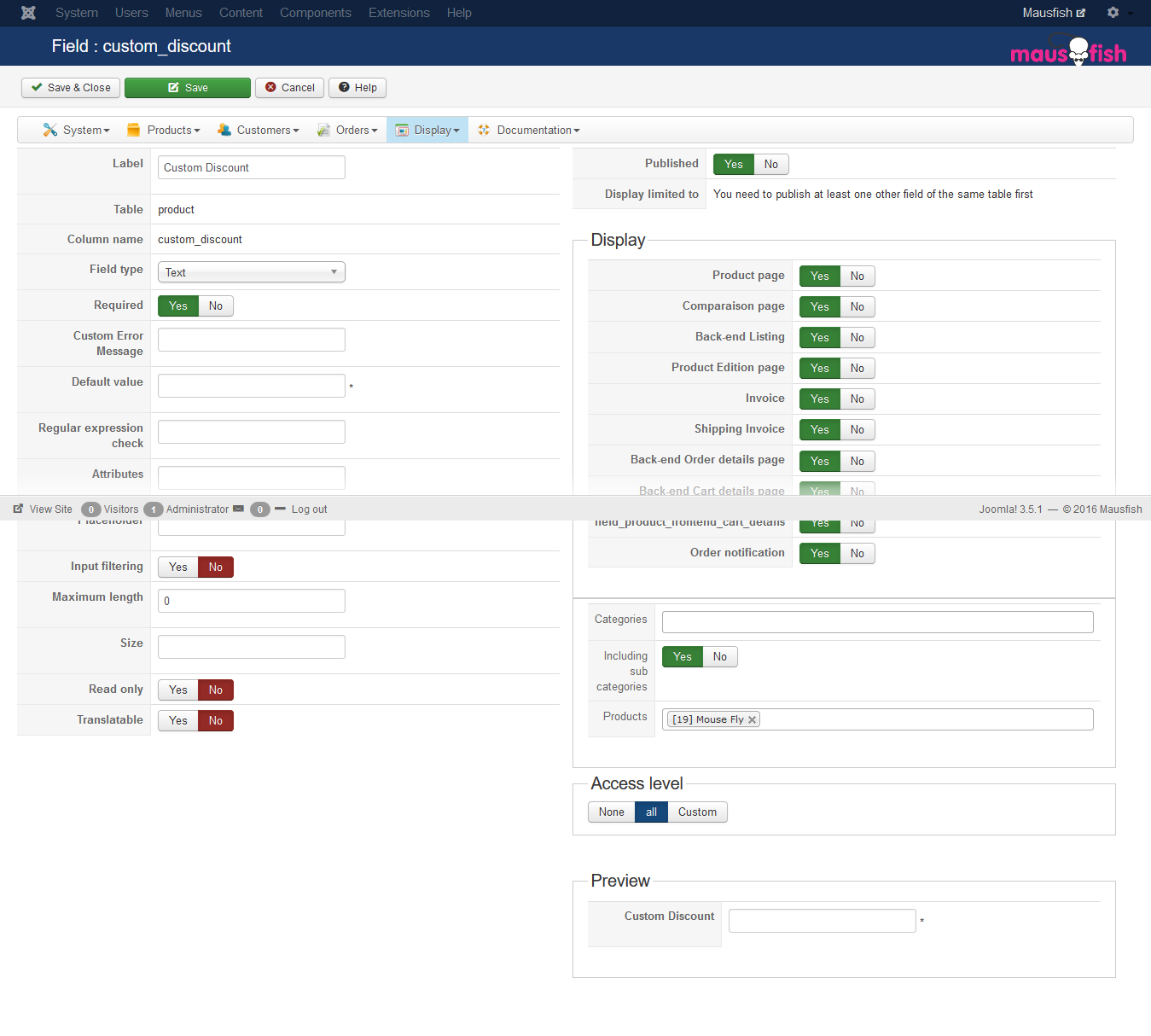This screenshot has height=1036, width=1151.
Task: Set Order notification to No
Action: pyautogui.click(x=857, y=553)
